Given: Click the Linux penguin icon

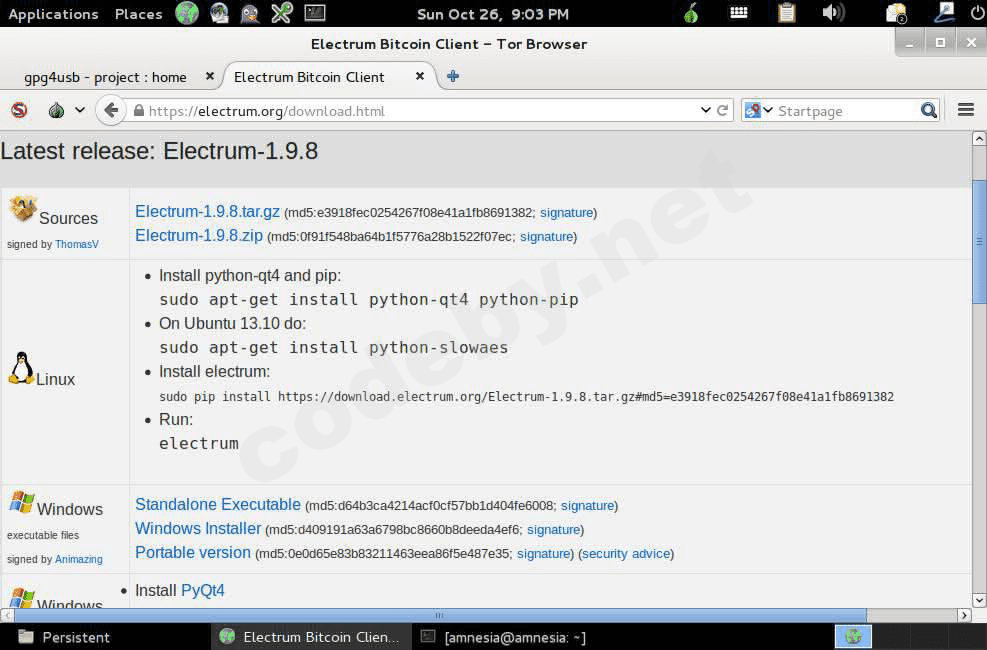Looking at the screenshot, I should [x=21, y=368].
